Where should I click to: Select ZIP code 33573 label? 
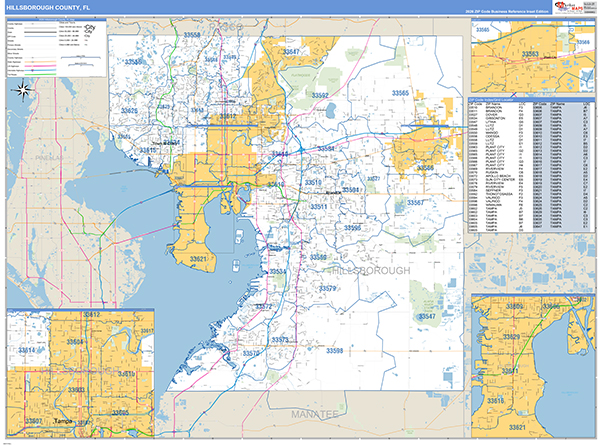[x=280, y=340]
